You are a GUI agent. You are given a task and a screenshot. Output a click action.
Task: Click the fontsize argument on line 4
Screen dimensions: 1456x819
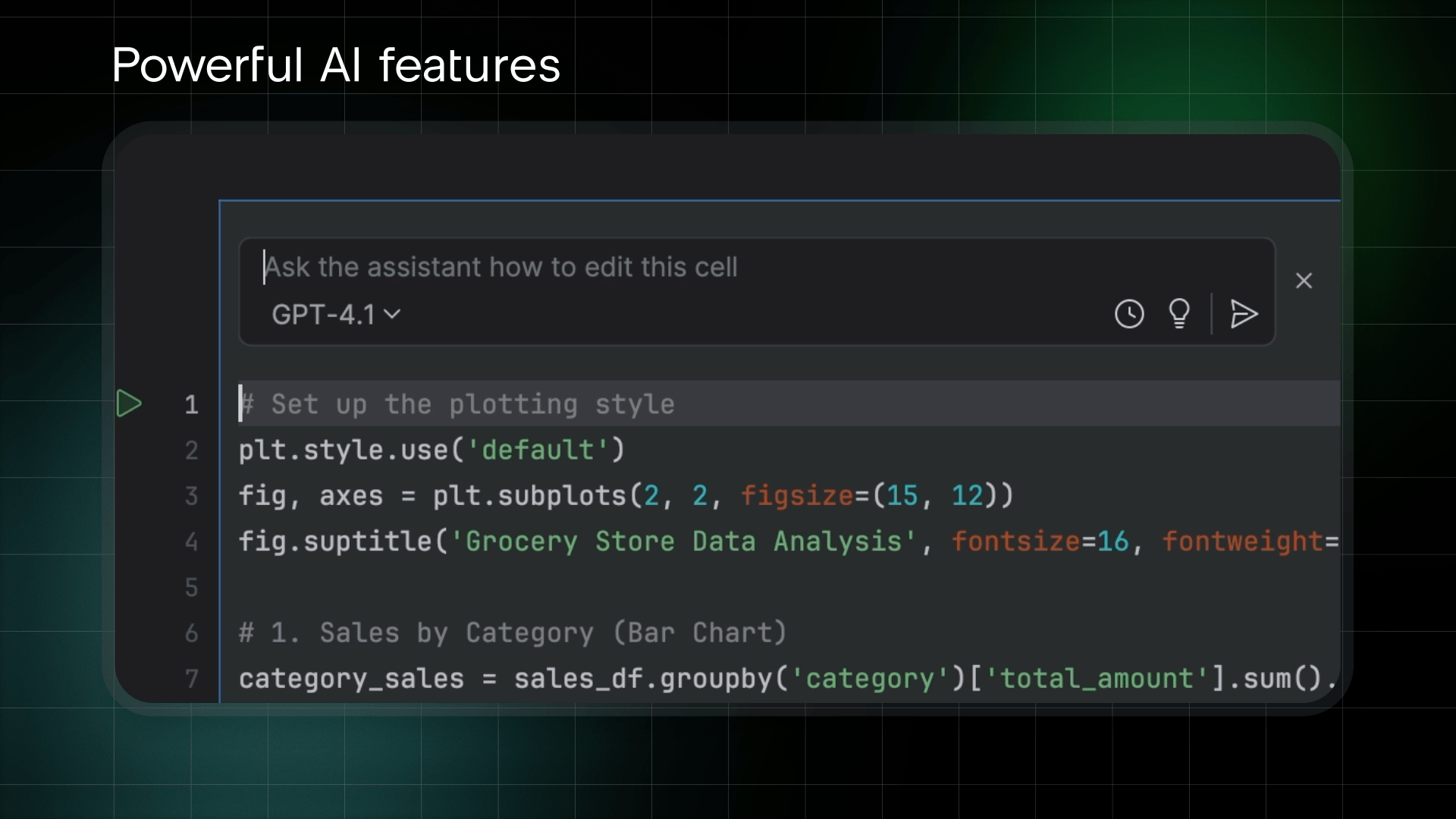[1016, 541]
